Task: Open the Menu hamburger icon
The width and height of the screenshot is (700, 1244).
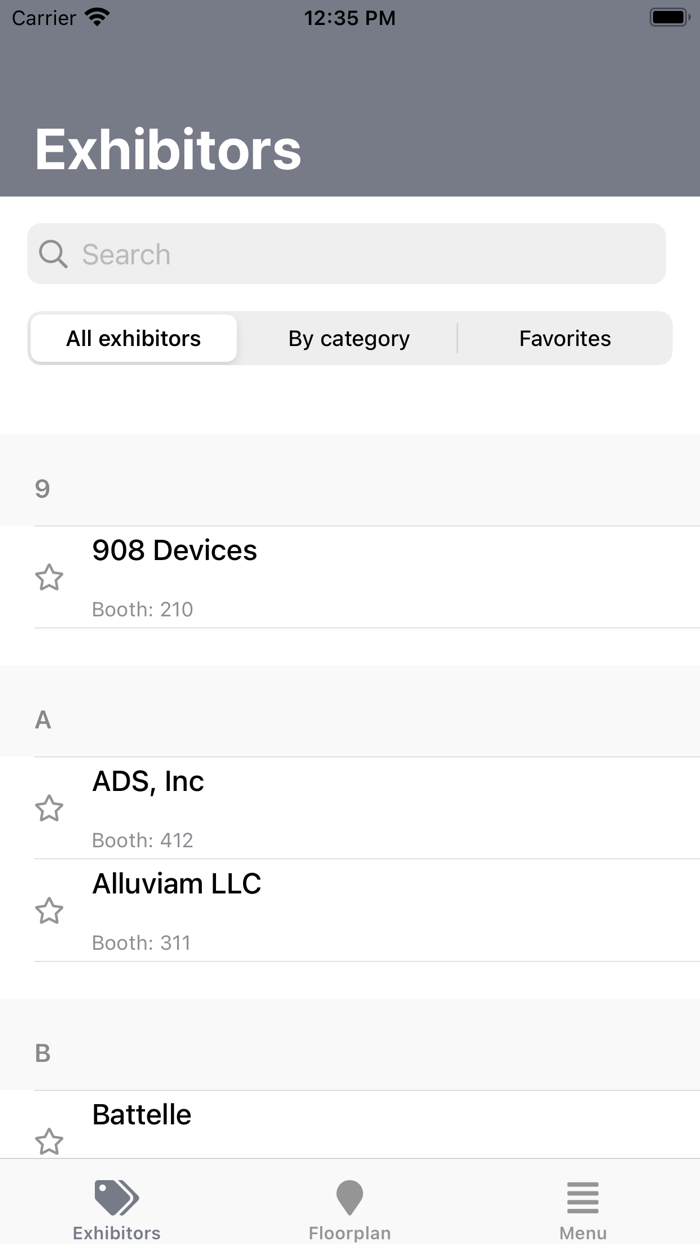Action: [x=582, y=1196]
